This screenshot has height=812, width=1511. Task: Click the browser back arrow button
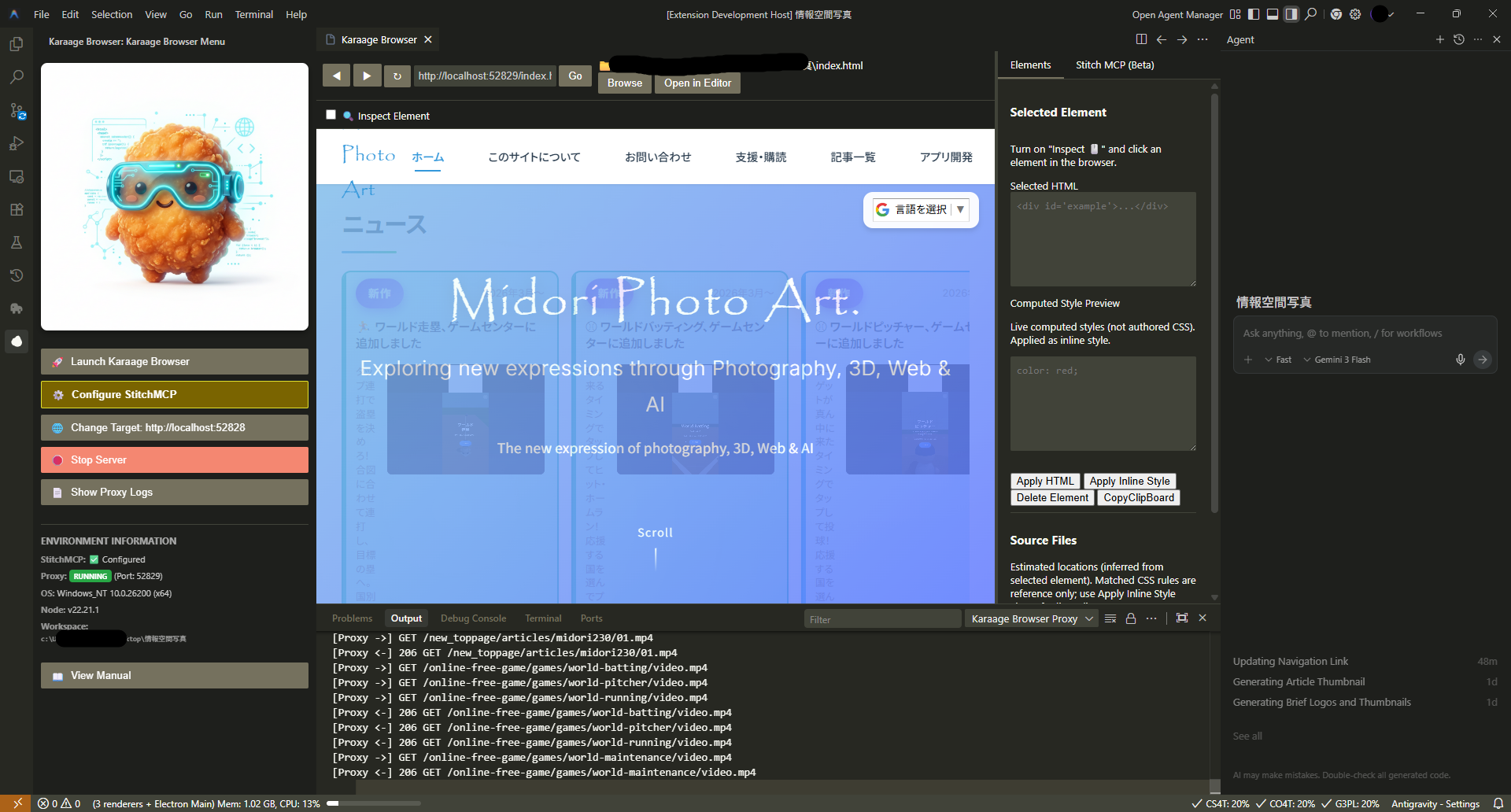[x=336, y=76]
